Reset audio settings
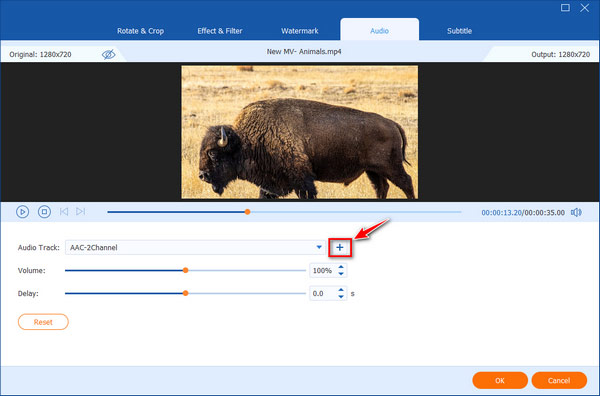This screenshot has width=600, height=396. tap(43, 322)
